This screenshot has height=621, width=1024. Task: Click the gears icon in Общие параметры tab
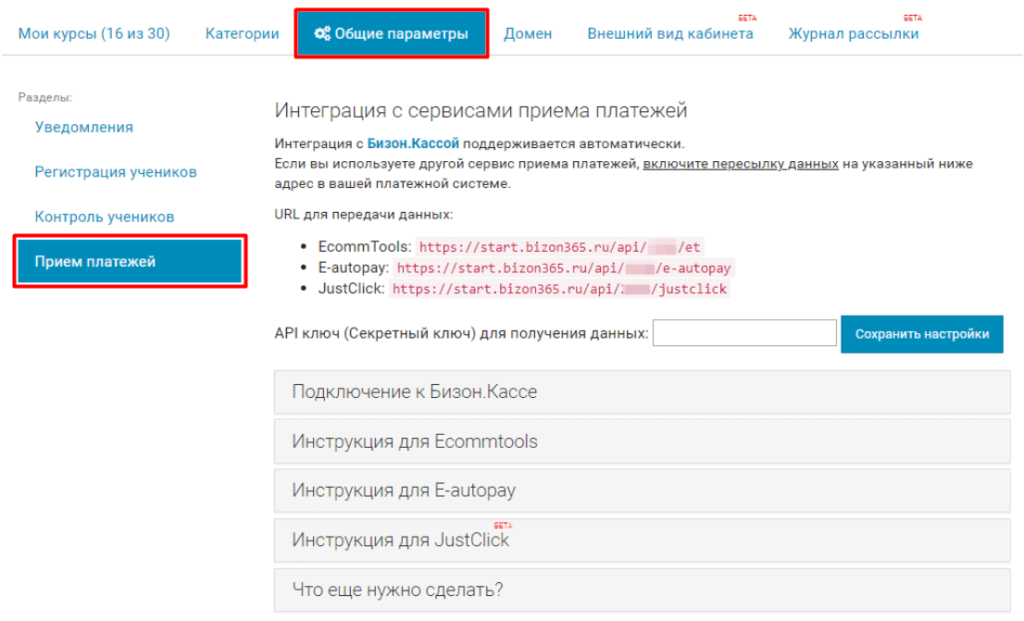tap(321, 34)
